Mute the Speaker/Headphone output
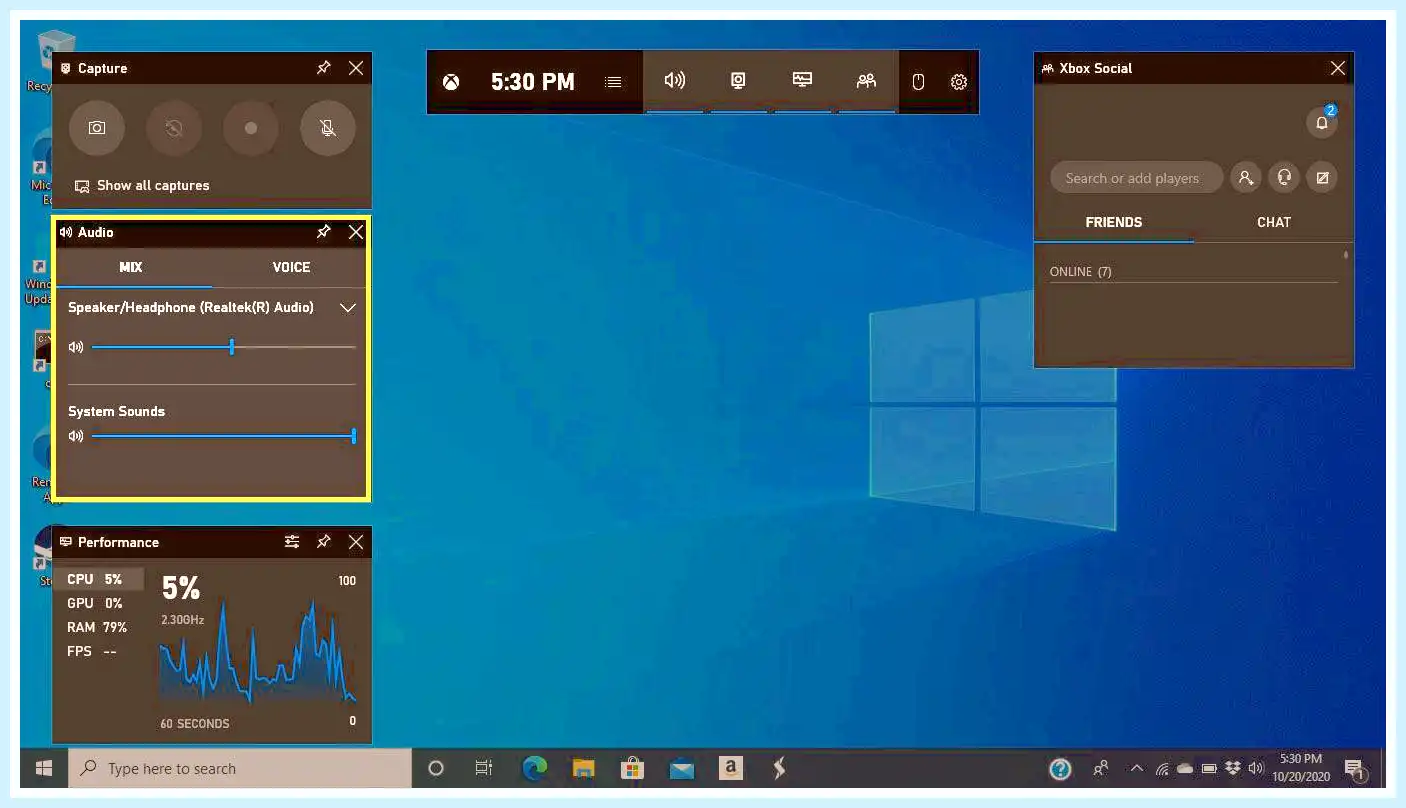The width and height of the screenshot is (1406, 808). coord(76,347)
